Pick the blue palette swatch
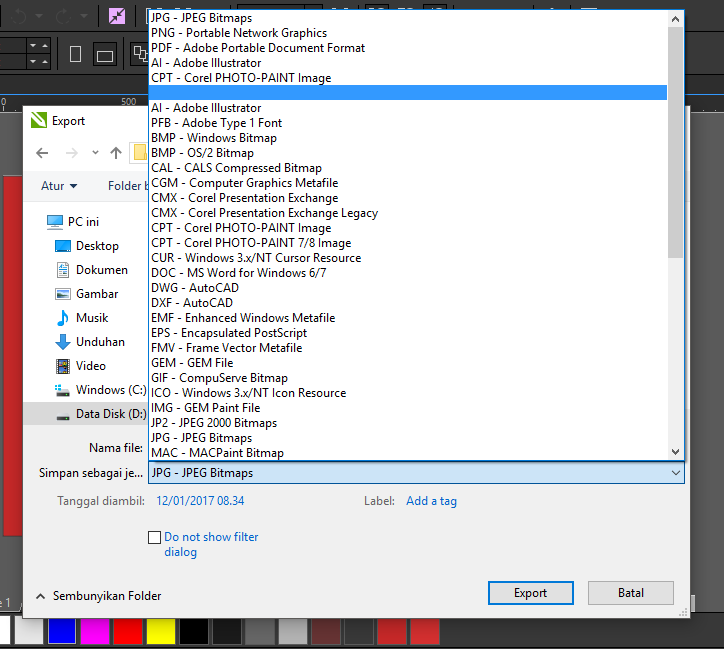724x649 pixels. [x=62, y=632]
